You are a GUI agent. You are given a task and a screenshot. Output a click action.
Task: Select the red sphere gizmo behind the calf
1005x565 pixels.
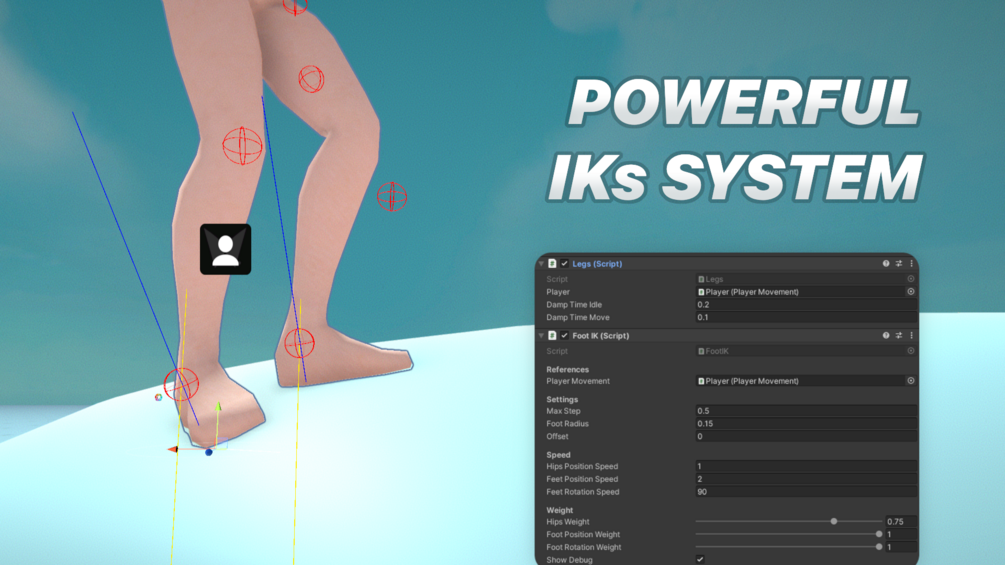point(392,197)
